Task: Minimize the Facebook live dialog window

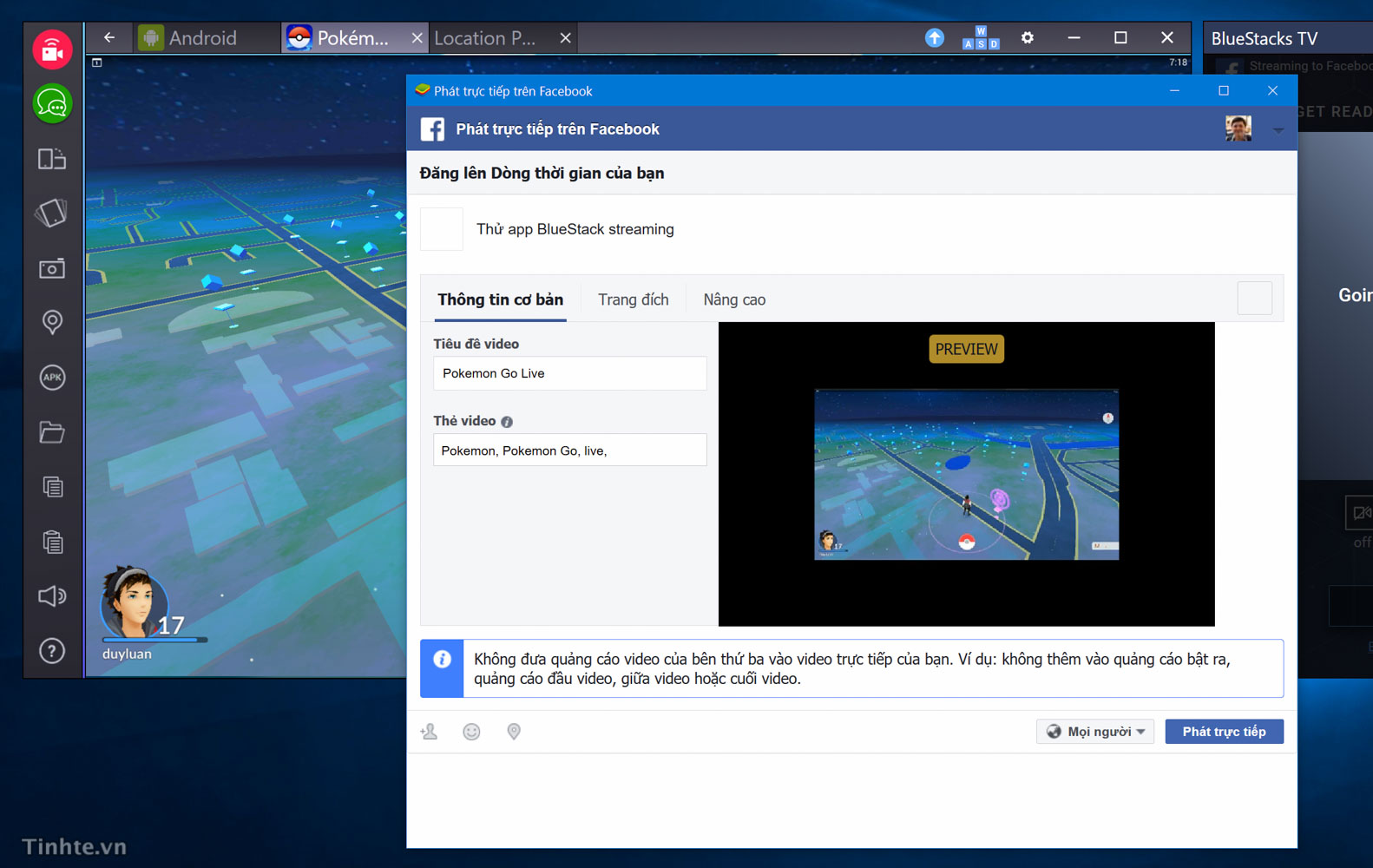Action: 1174,91
